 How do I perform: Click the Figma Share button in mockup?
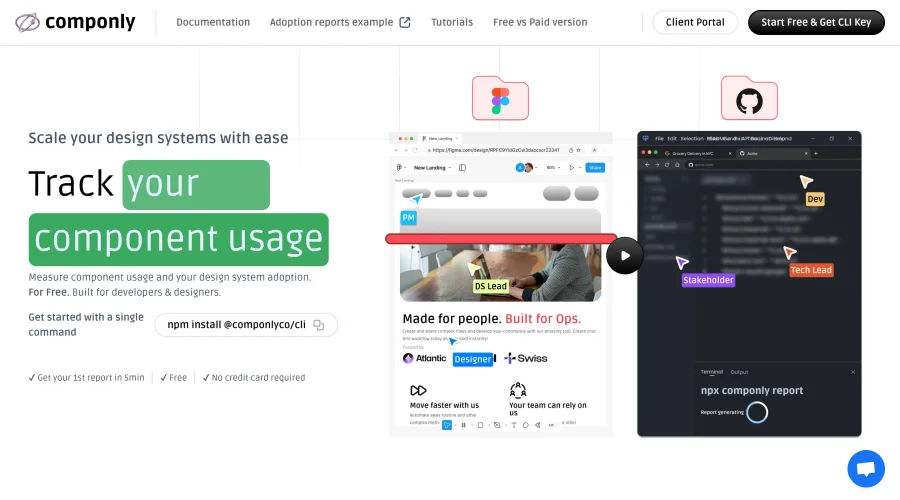(595, 168)
